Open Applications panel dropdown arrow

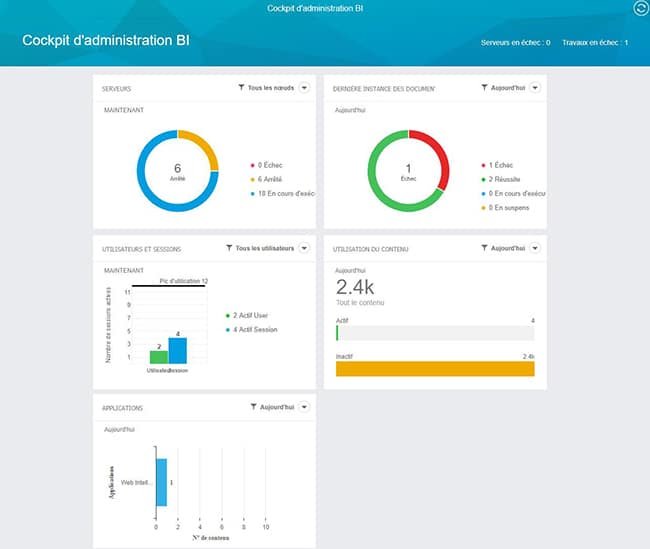click(304, 407)
